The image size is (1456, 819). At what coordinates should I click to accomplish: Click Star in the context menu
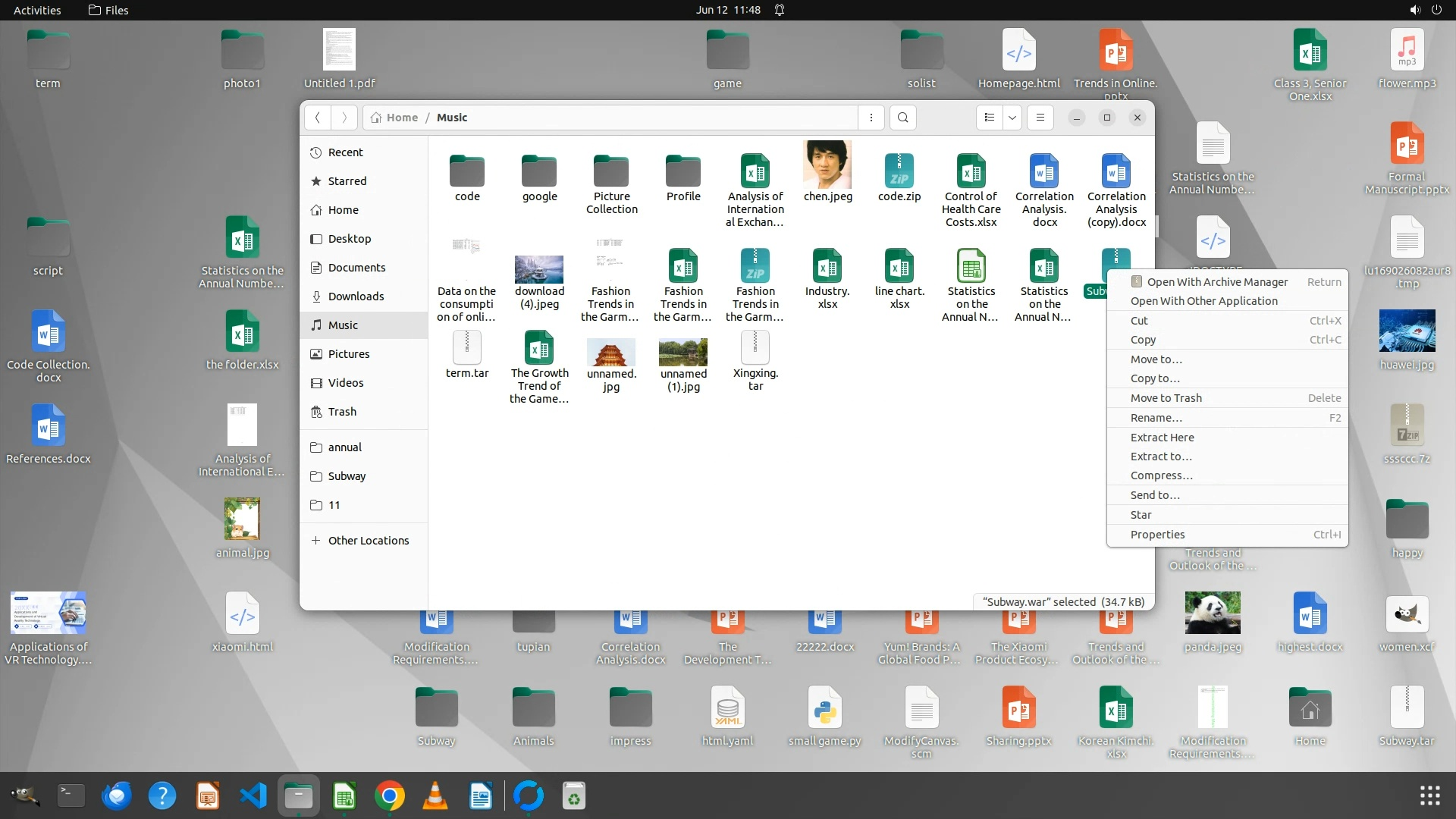1141,515
